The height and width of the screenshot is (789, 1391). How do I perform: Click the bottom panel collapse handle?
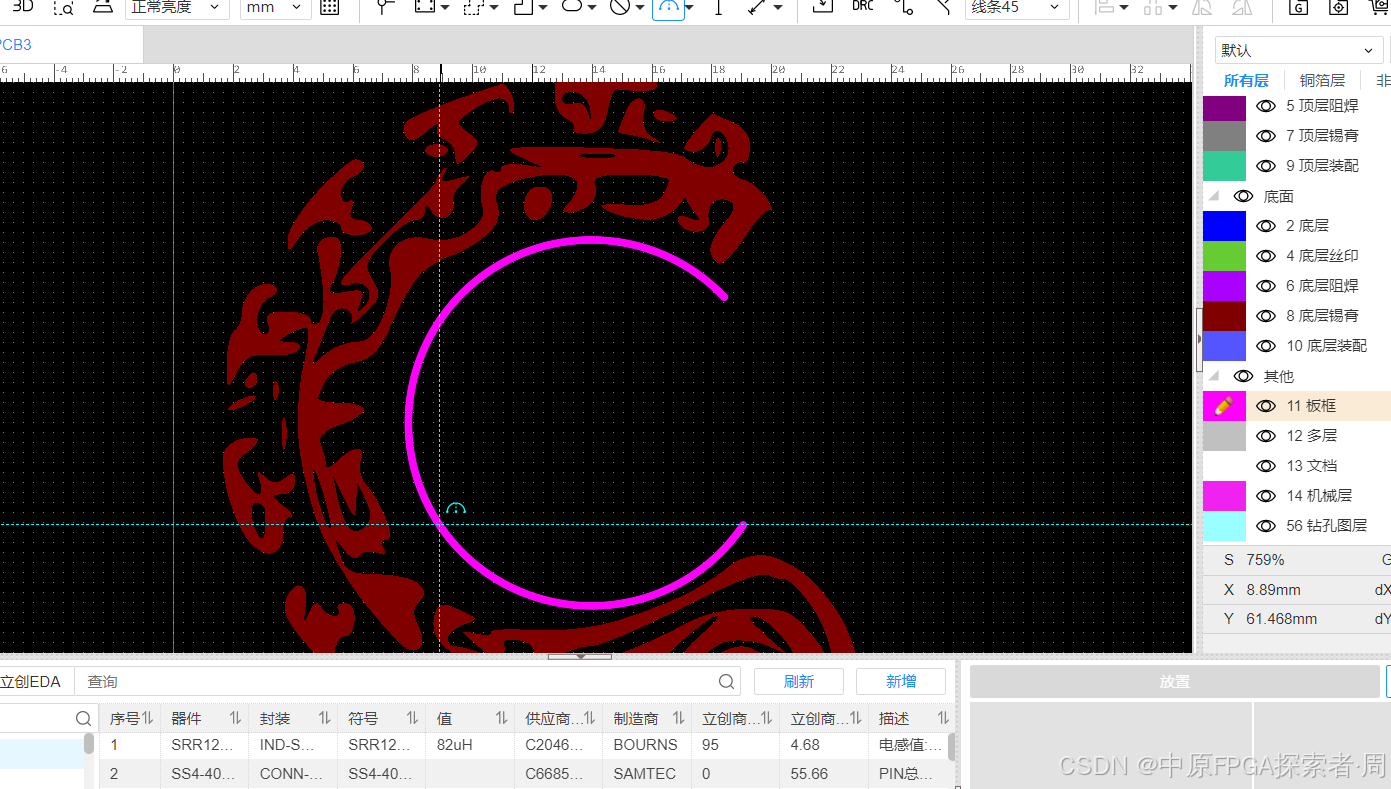click(x=580, y=657)
